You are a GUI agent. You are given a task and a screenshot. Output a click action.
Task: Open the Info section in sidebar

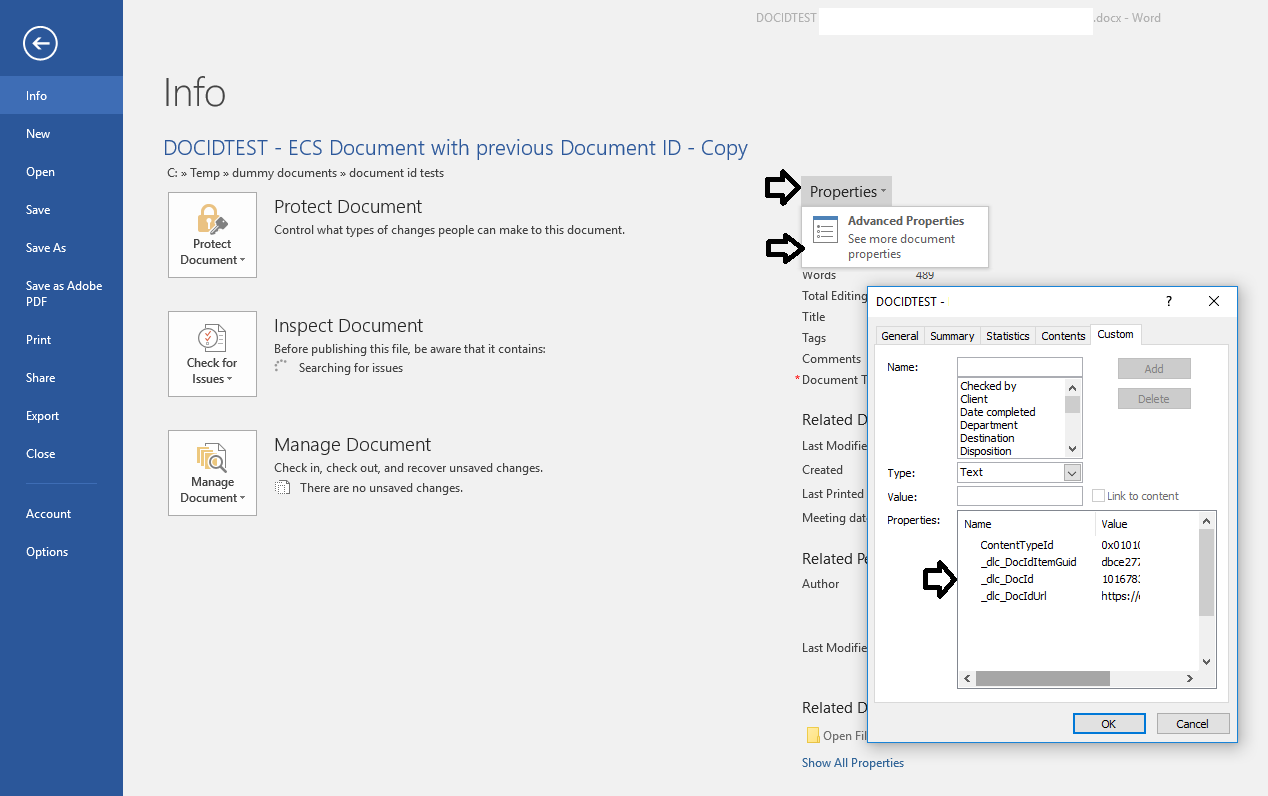[61, 96]
